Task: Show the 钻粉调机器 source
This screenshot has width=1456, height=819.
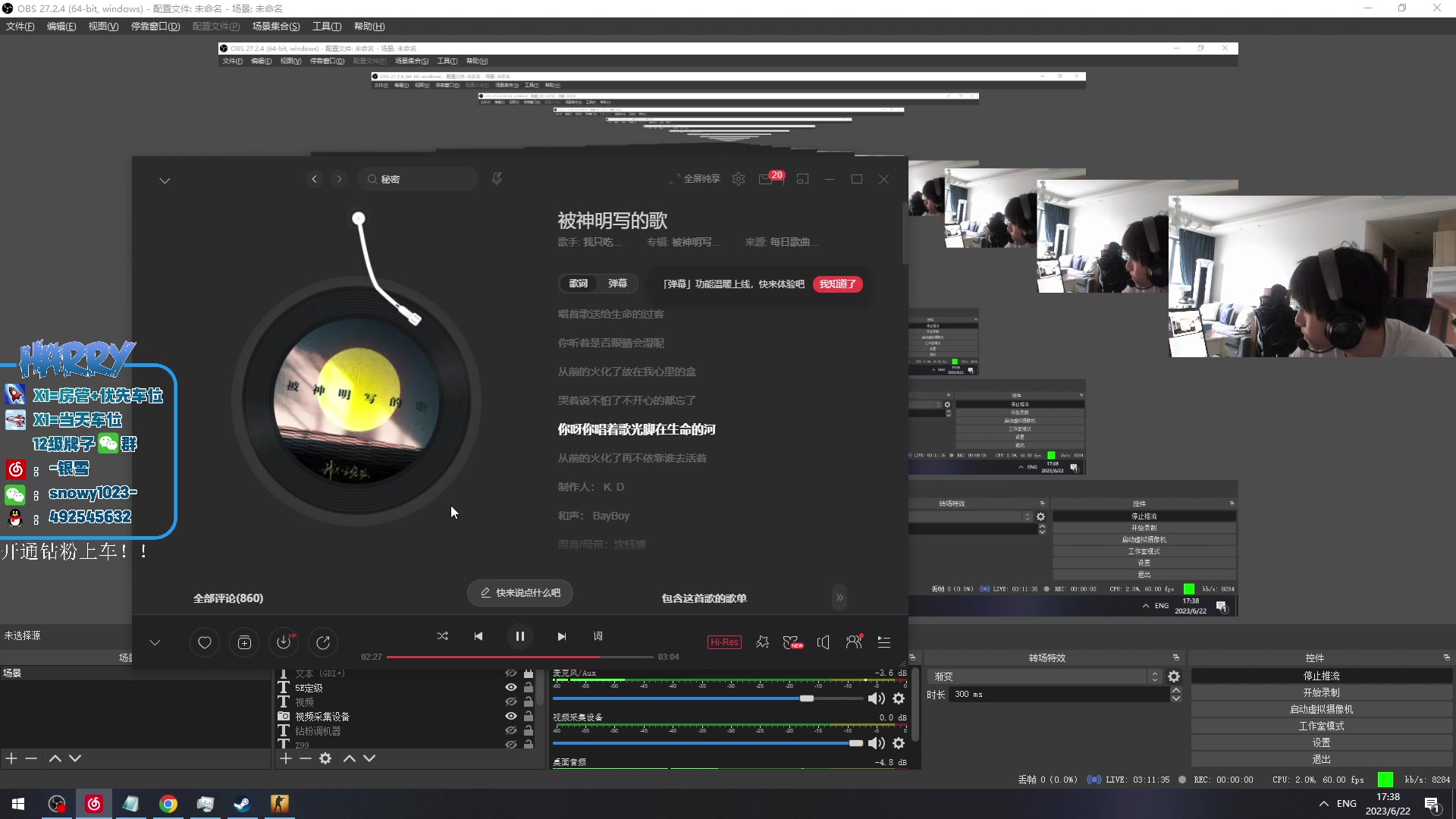Action: point(511,731)
